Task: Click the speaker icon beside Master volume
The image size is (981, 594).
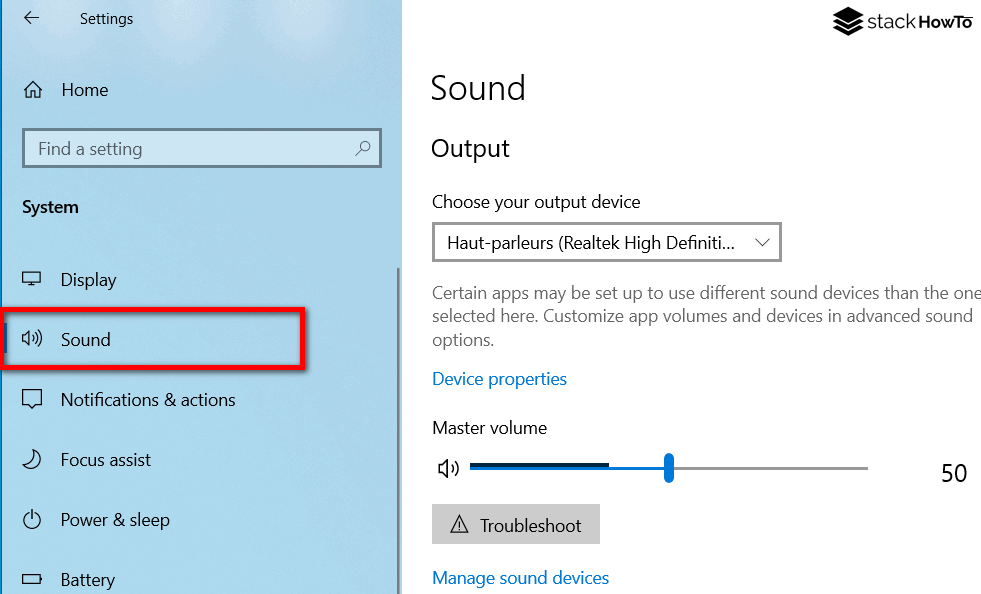Action: (447, 467)
